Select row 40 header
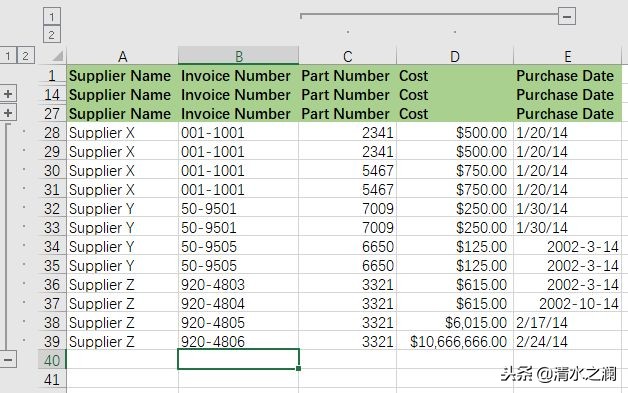This screenshot has width=628, height=393. click(52, 360)
